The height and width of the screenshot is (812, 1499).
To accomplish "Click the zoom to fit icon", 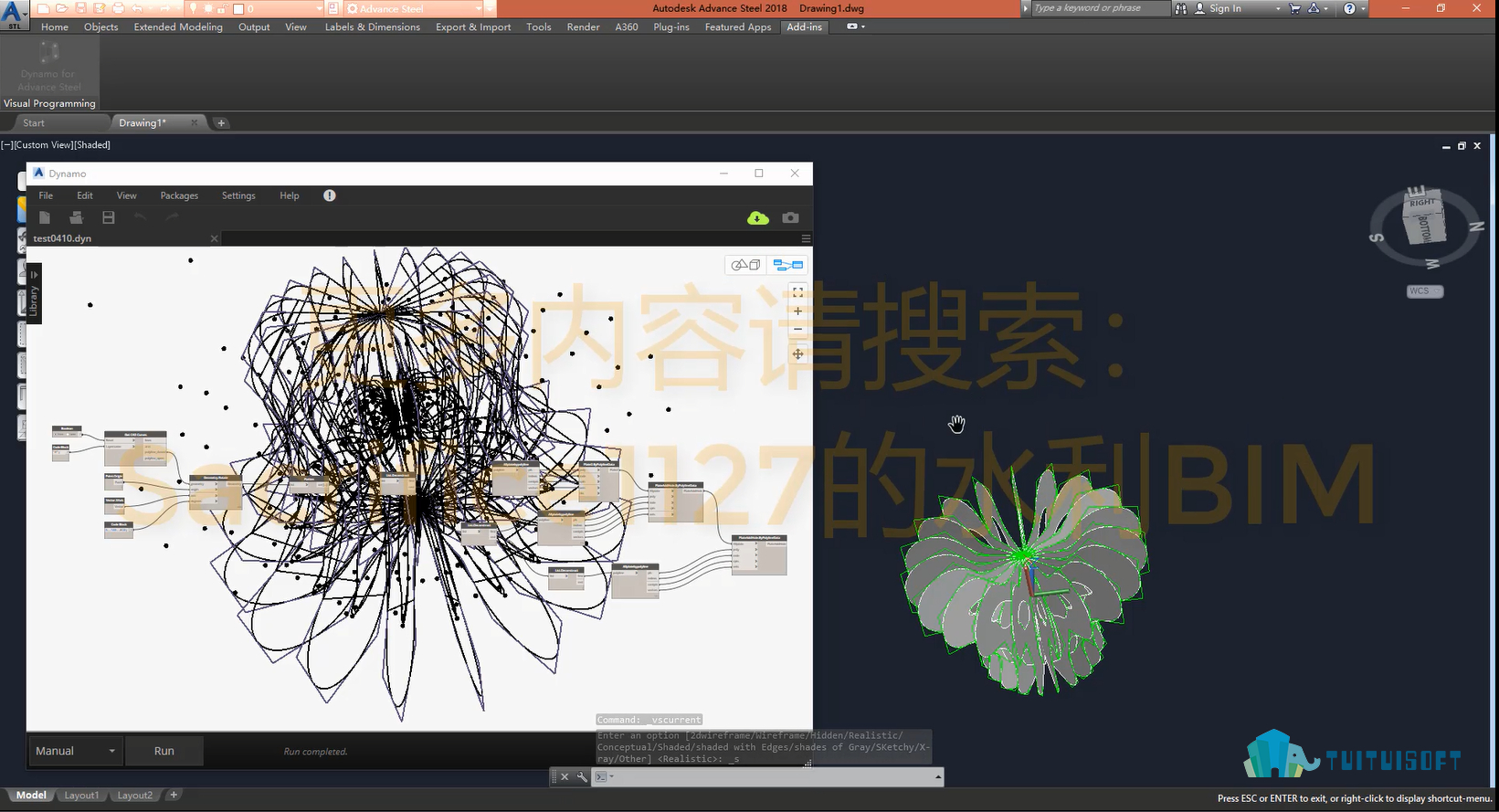I will click(797, 292).
